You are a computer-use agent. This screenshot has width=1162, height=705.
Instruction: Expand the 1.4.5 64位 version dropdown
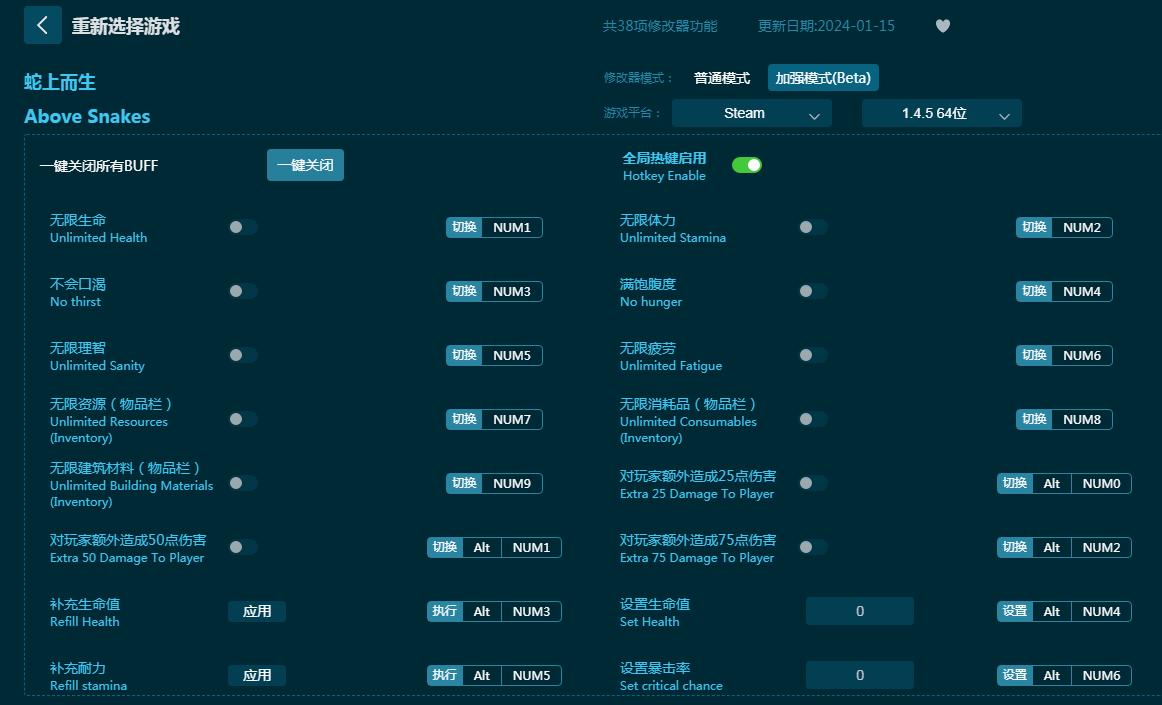coord(941,113)
